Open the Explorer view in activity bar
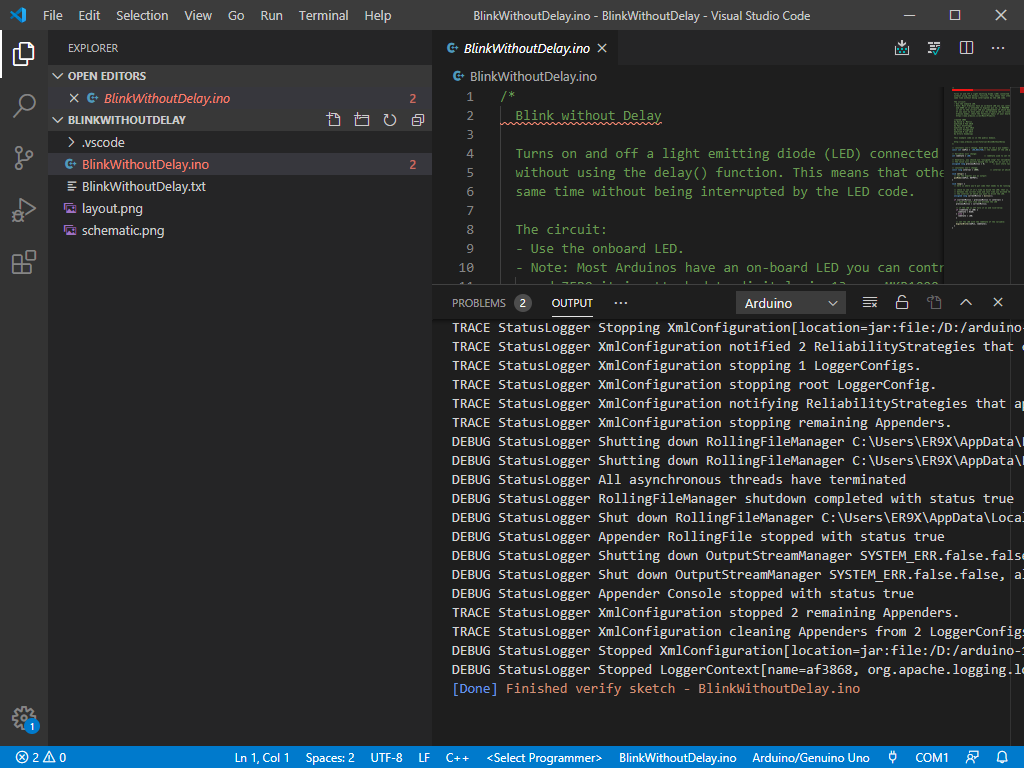The image size is (1024, 768). (24, 54)
